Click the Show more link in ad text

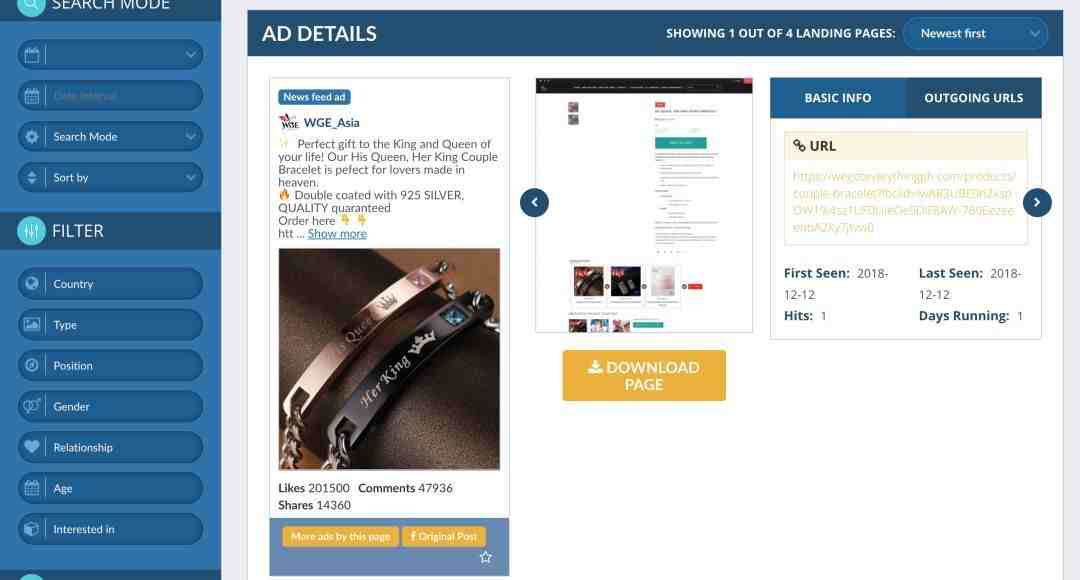[x=337, y=234]
